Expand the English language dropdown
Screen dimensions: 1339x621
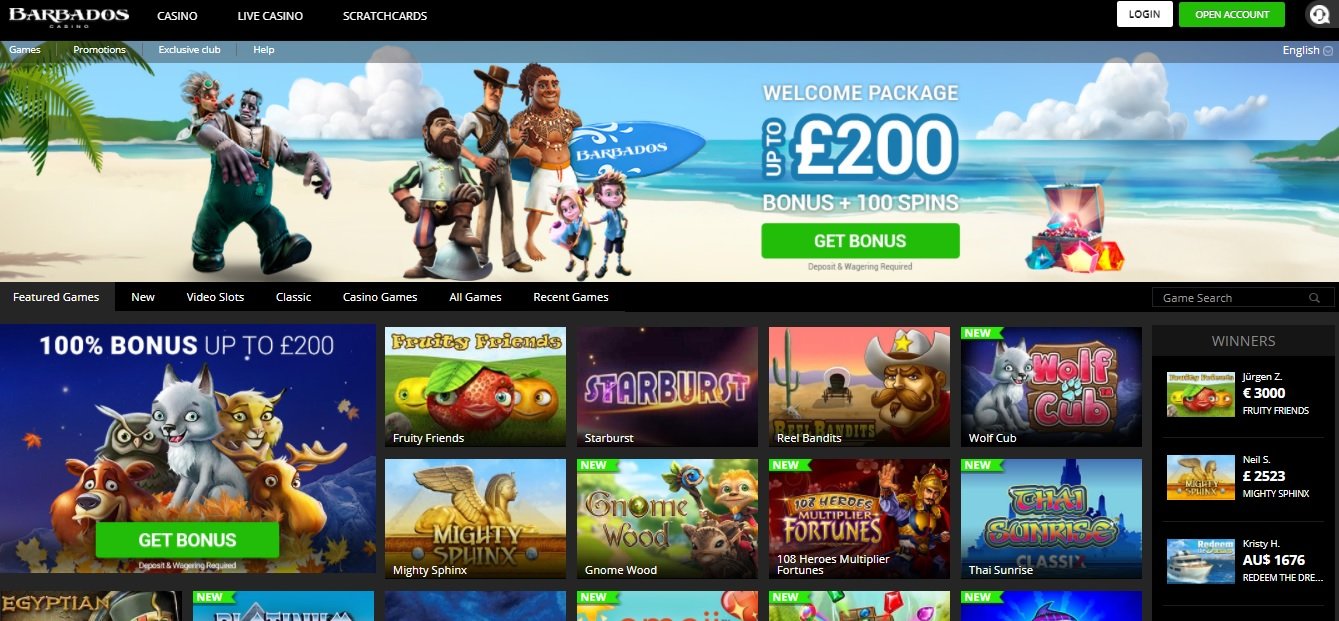pyautogui.click(x=1307, y=50)
